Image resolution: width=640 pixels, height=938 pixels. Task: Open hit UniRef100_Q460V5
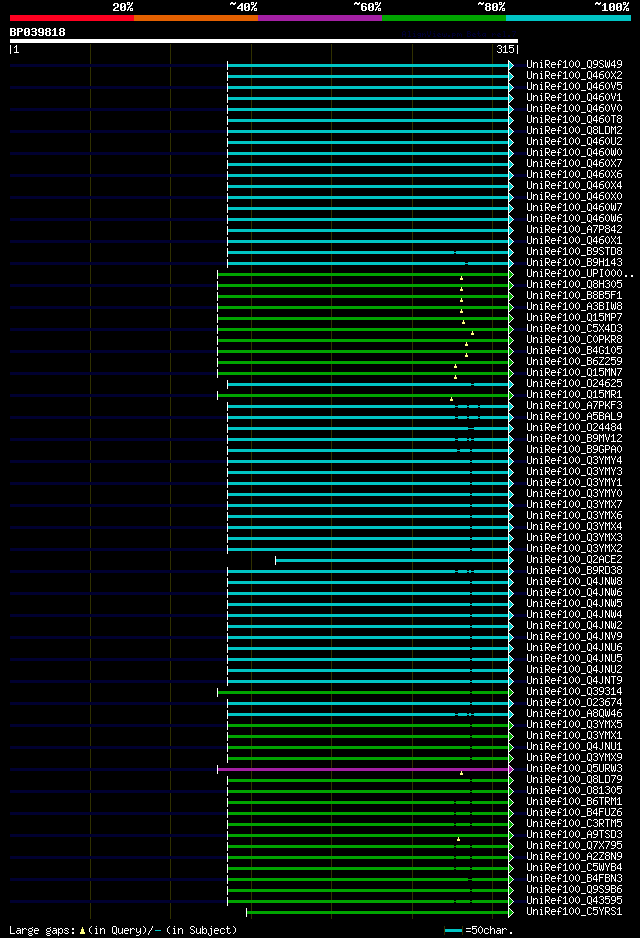coord(574,86)
